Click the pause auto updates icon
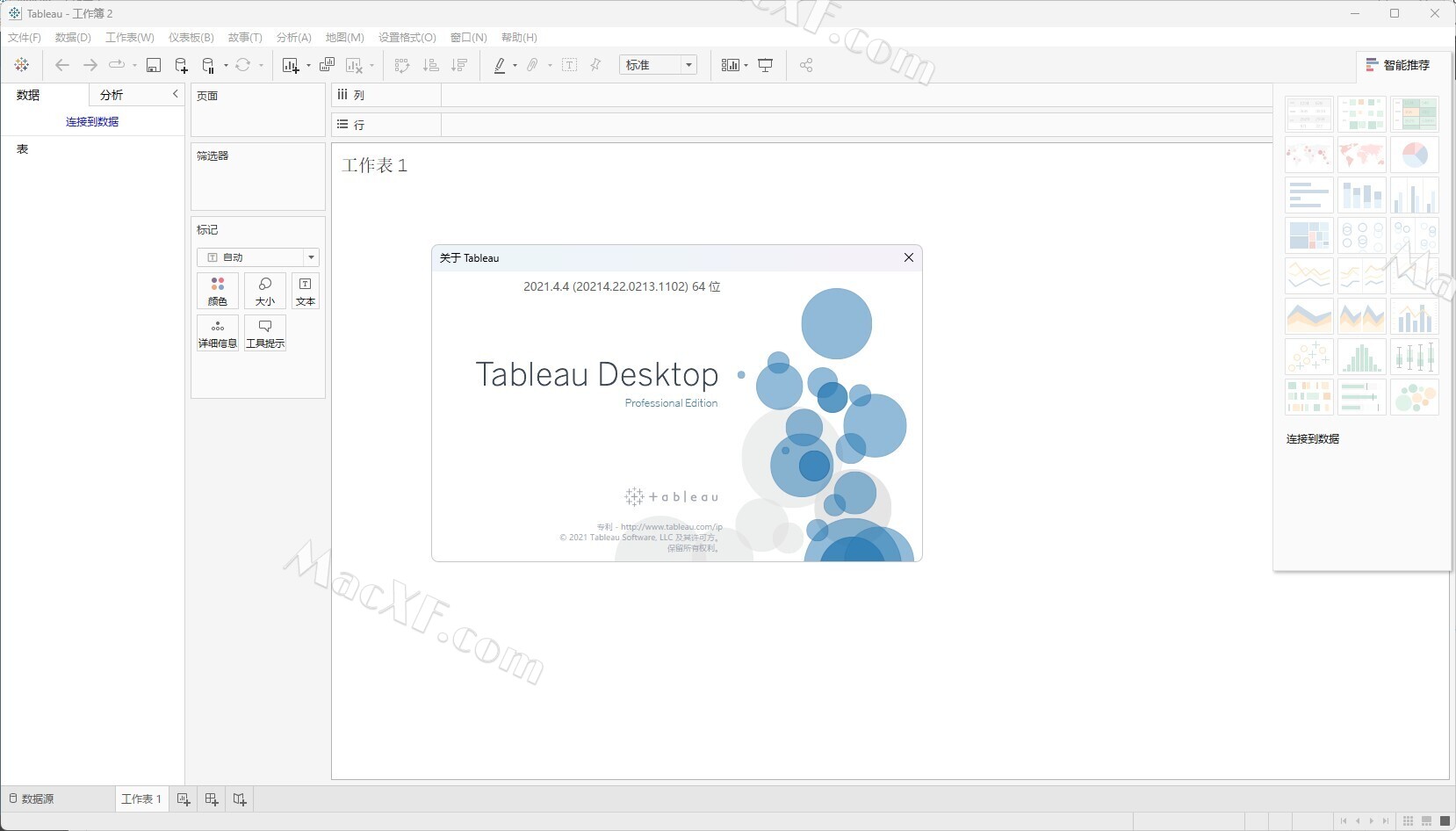1456x831 pixels. (x=208, y=65)
